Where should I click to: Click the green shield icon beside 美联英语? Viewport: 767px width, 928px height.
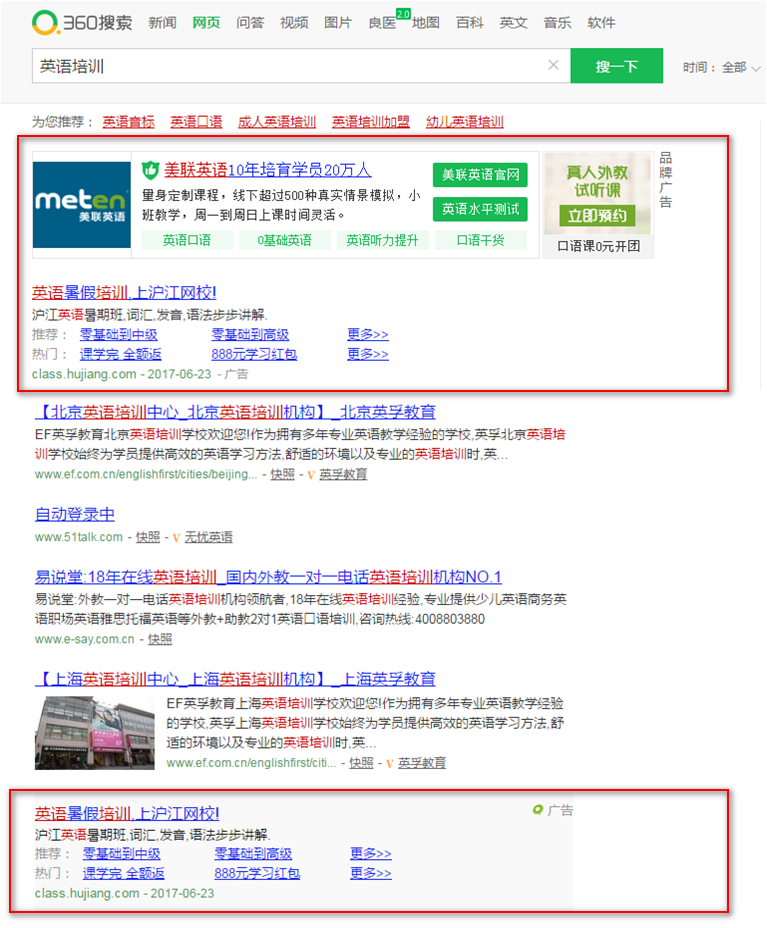(x=150, y=169)
